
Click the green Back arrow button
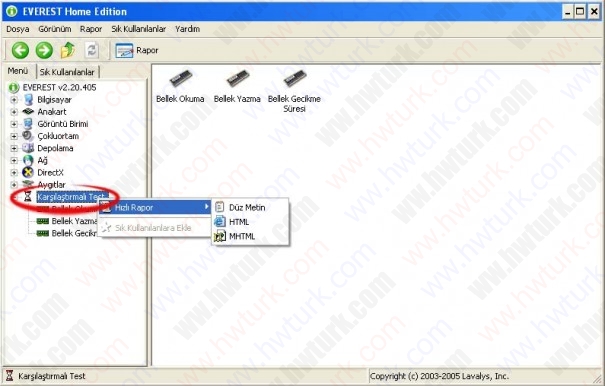point(20,50)
